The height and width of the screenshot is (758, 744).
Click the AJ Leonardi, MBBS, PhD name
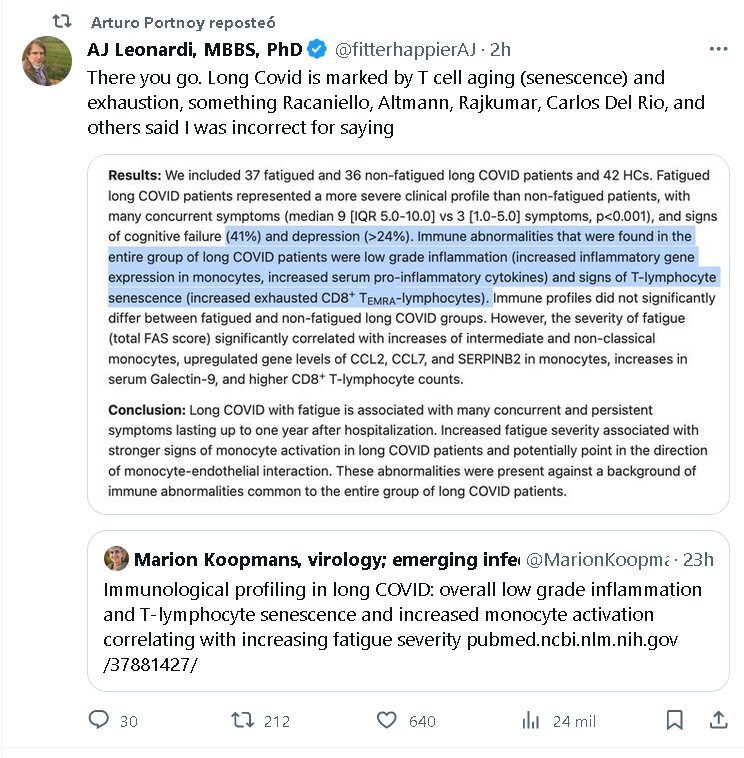click(x=195, y=49)
